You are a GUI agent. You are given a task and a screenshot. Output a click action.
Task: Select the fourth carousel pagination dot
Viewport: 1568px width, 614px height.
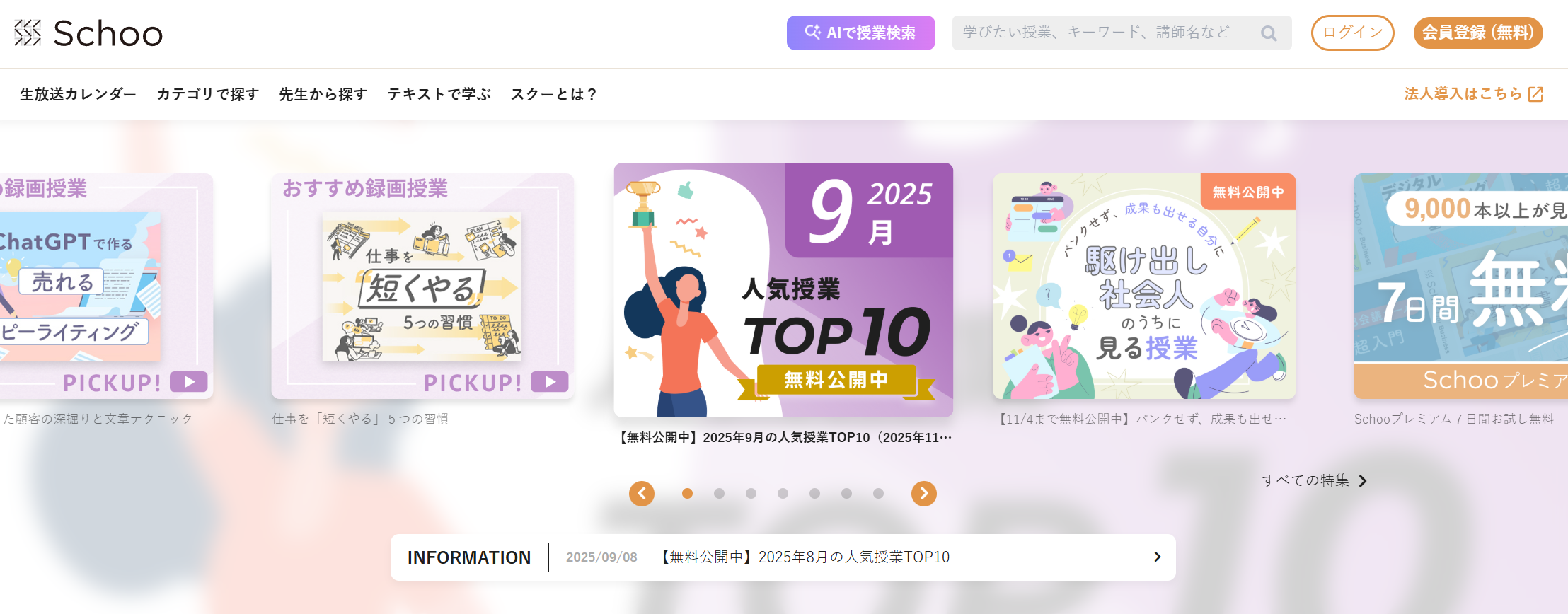(x=783, y=494)
